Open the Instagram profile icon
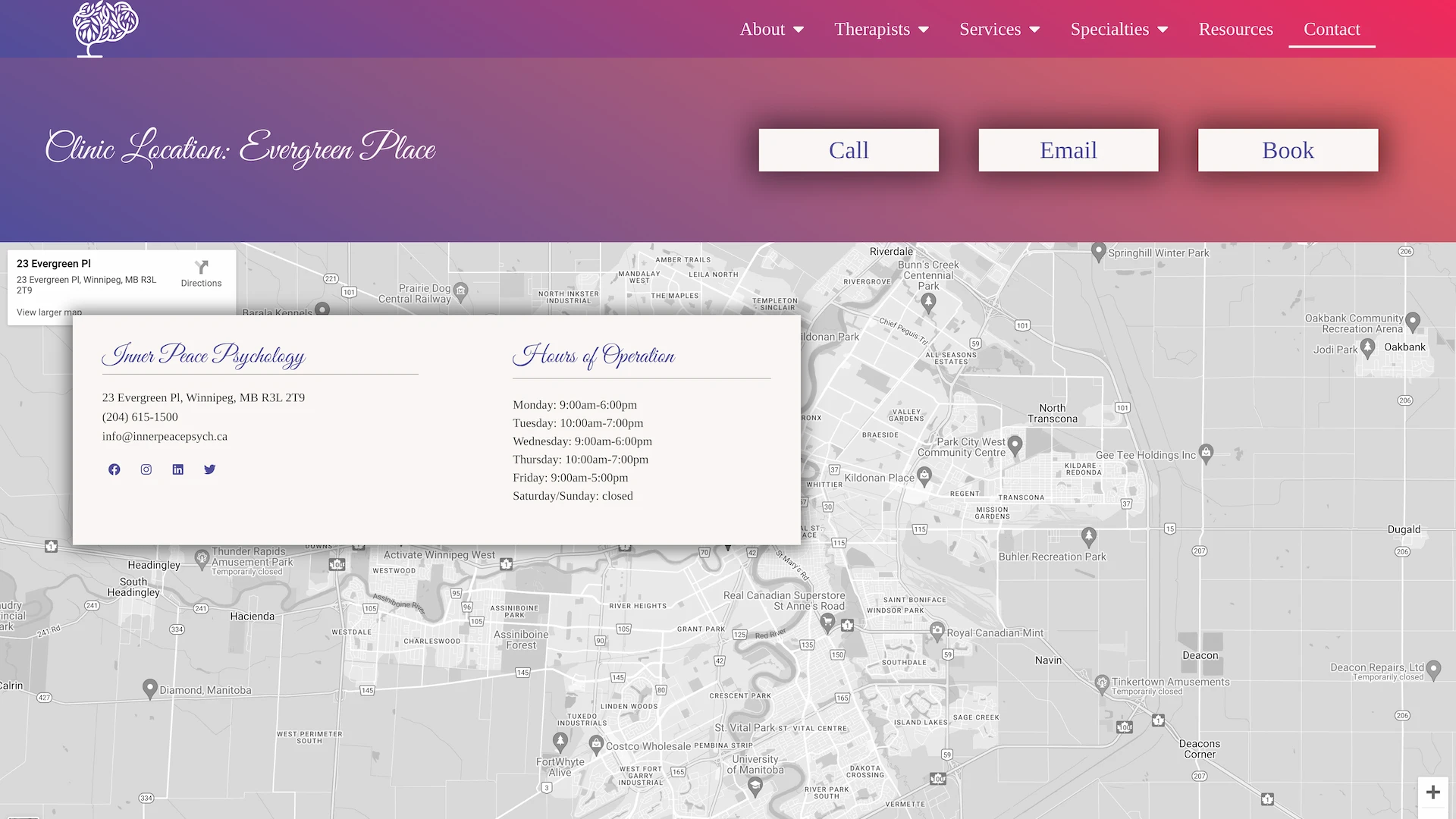 pos(146,469)
